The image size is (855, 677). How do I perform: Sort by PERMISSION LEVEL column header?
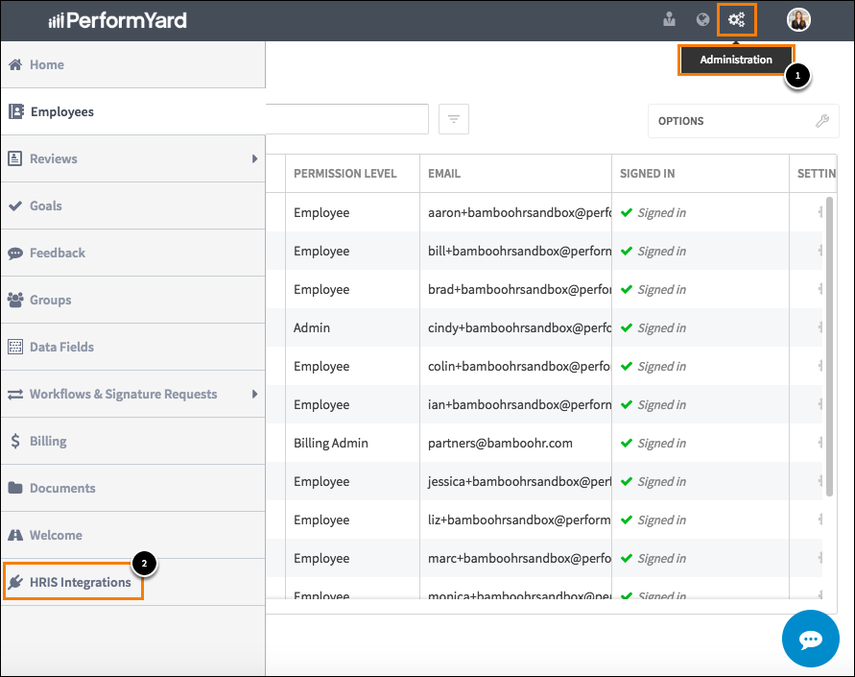(x=345, y=173)
